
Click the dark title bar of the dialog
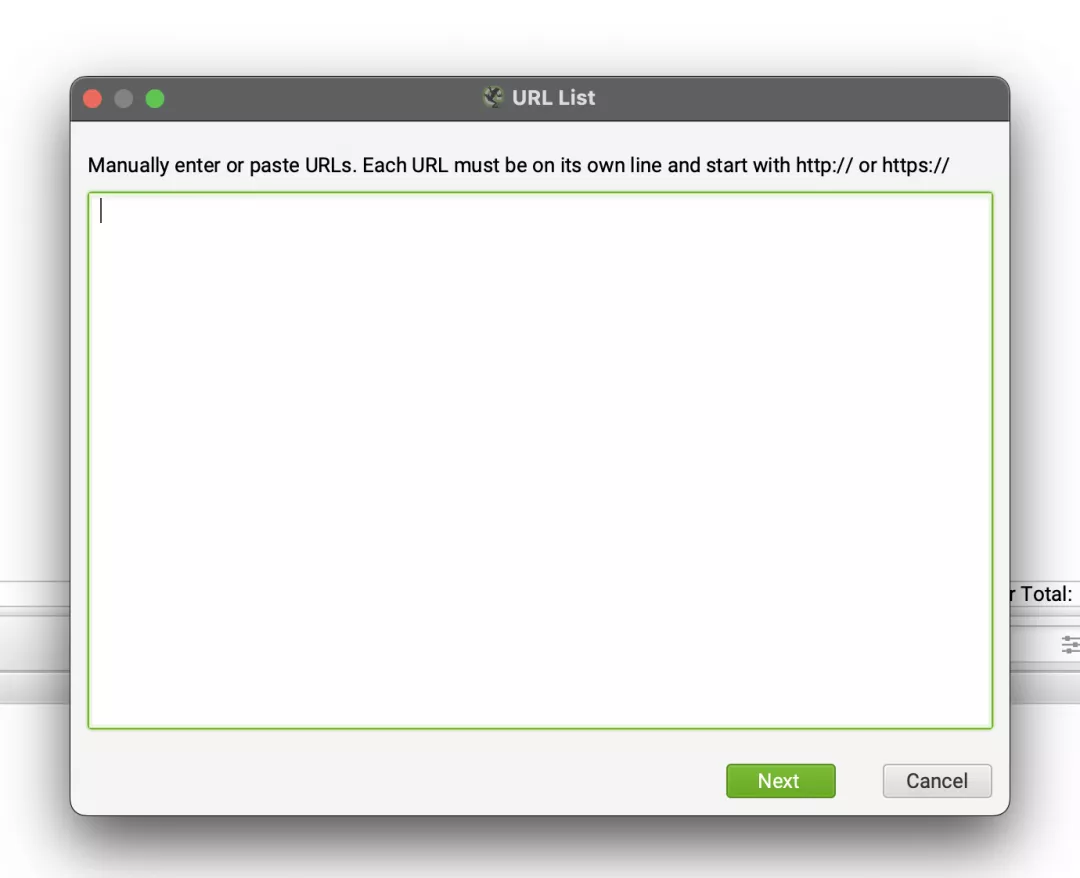pyautogui.click(x=540, y=98)
